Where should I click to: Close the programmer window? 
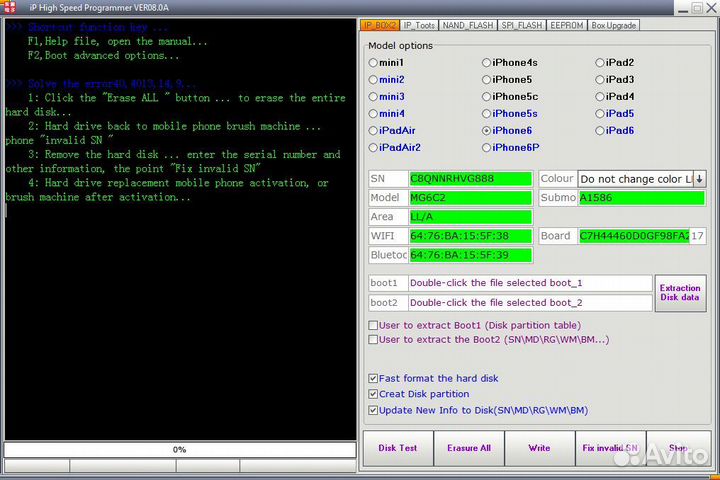711,8
